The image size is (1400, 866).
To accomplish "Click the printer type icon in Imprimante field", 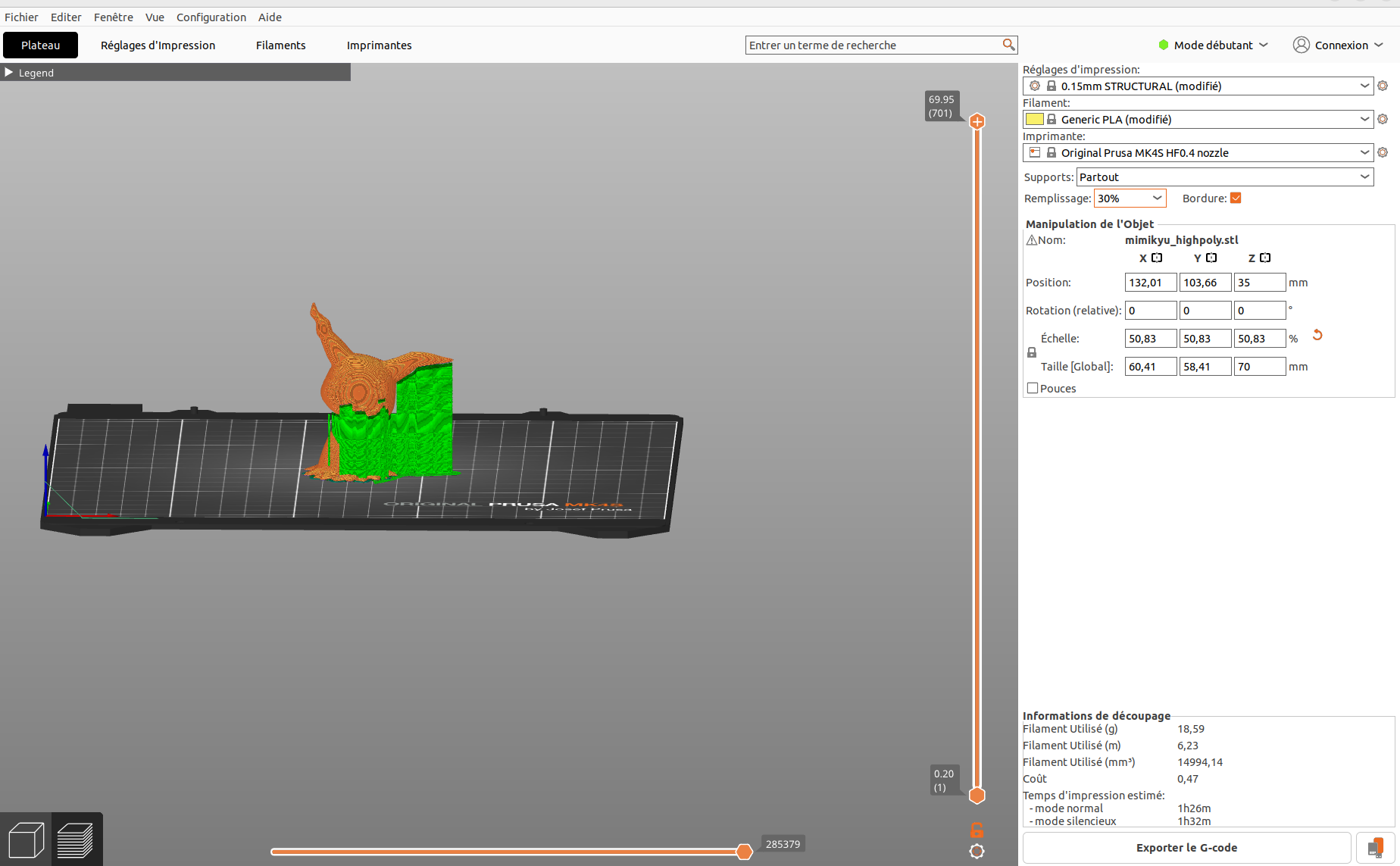I will [x=1035, y=152].
